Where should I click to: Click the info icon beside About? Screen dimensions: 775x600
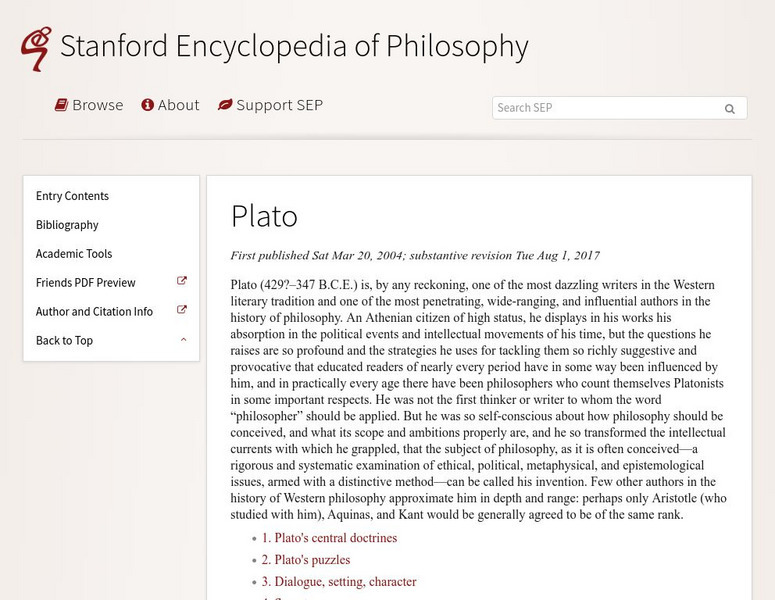point(147,105)
